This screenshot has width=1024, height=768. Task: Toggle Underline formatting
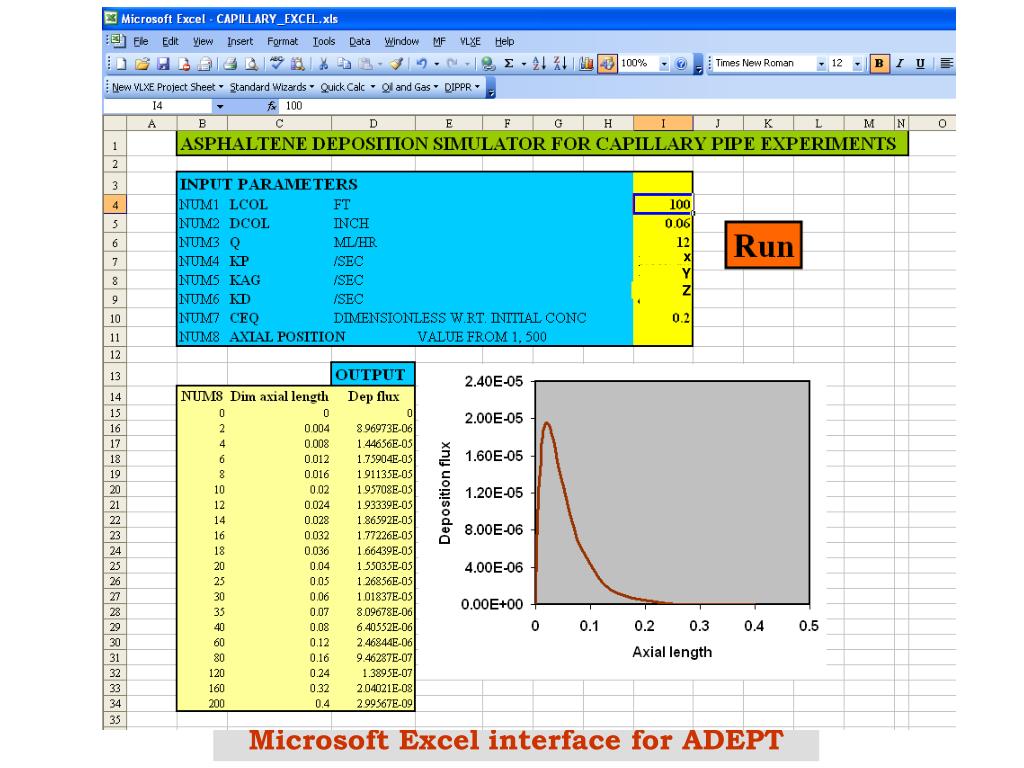pos(920,63)
